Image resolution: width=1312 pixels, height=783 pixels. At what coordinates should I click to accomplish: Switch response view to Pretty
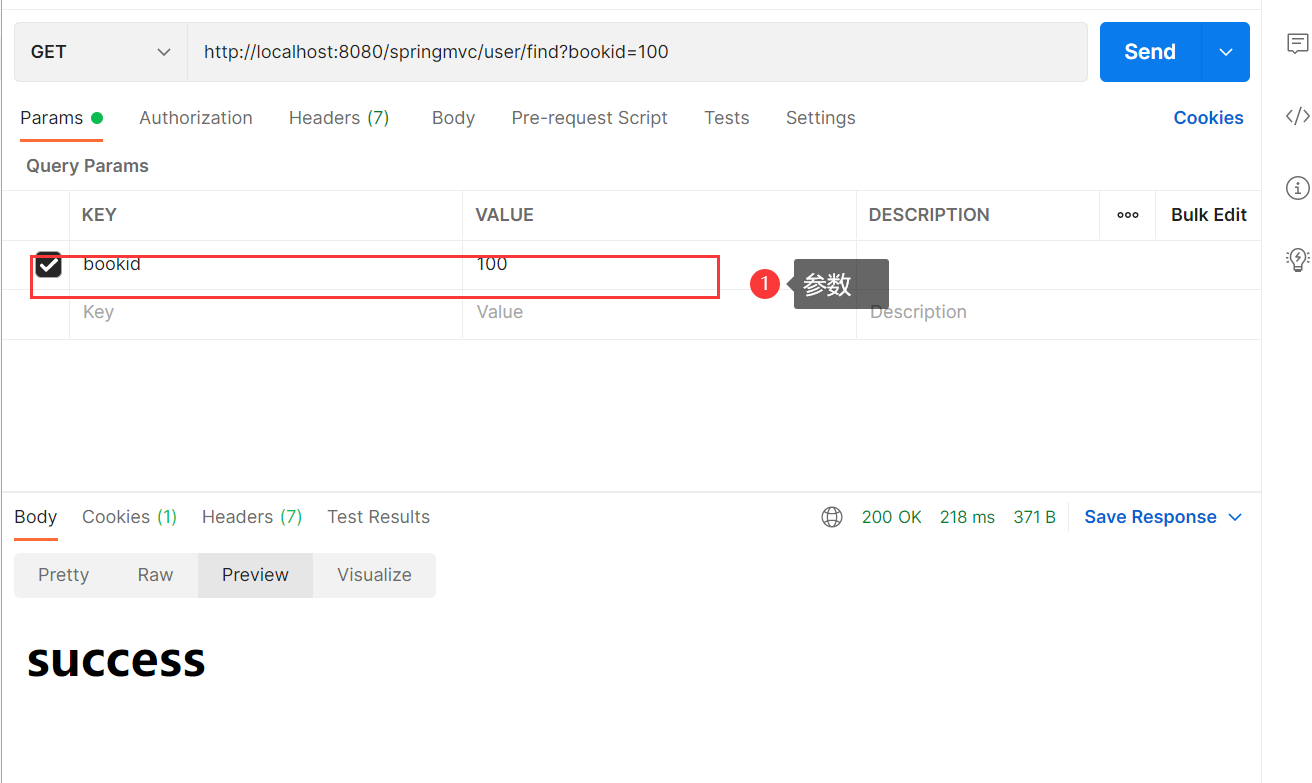63,575
